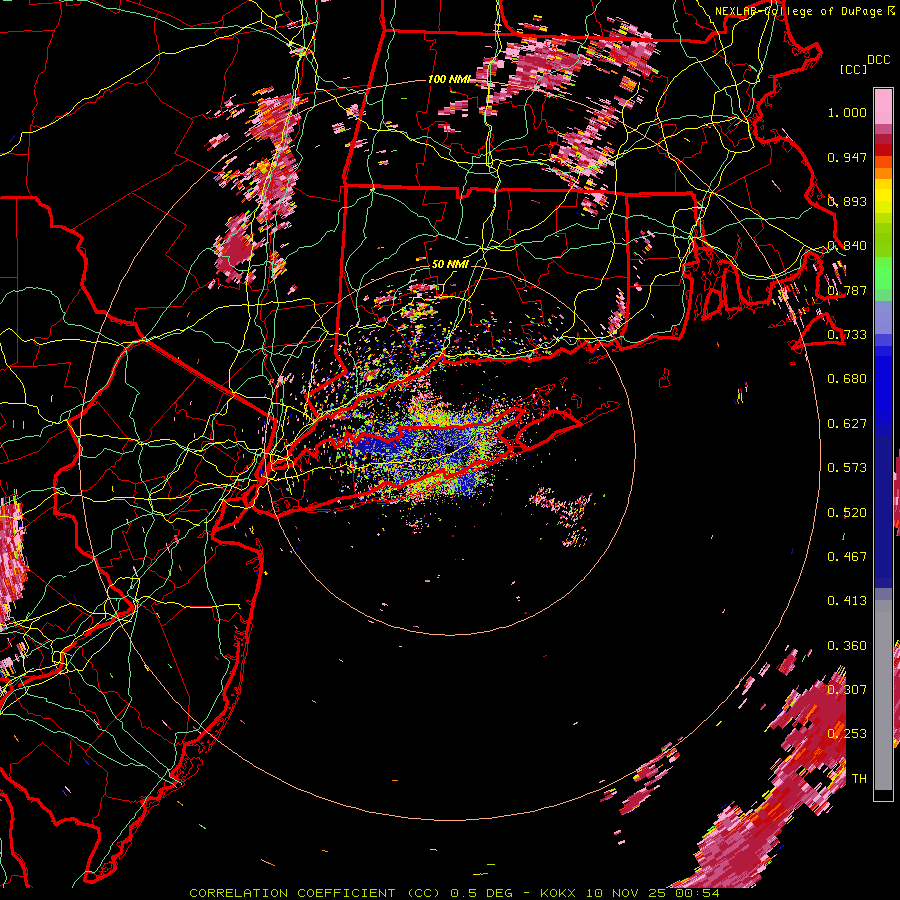Screen dimensions: 900x900
Task: Click the [CC] units label
Action: [854, 69]
